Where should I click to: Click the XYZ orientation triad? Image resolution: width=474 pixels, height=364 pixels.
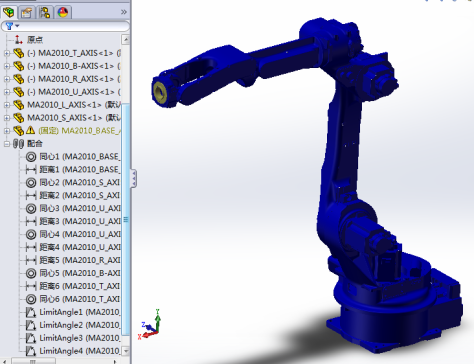(149, 324)
